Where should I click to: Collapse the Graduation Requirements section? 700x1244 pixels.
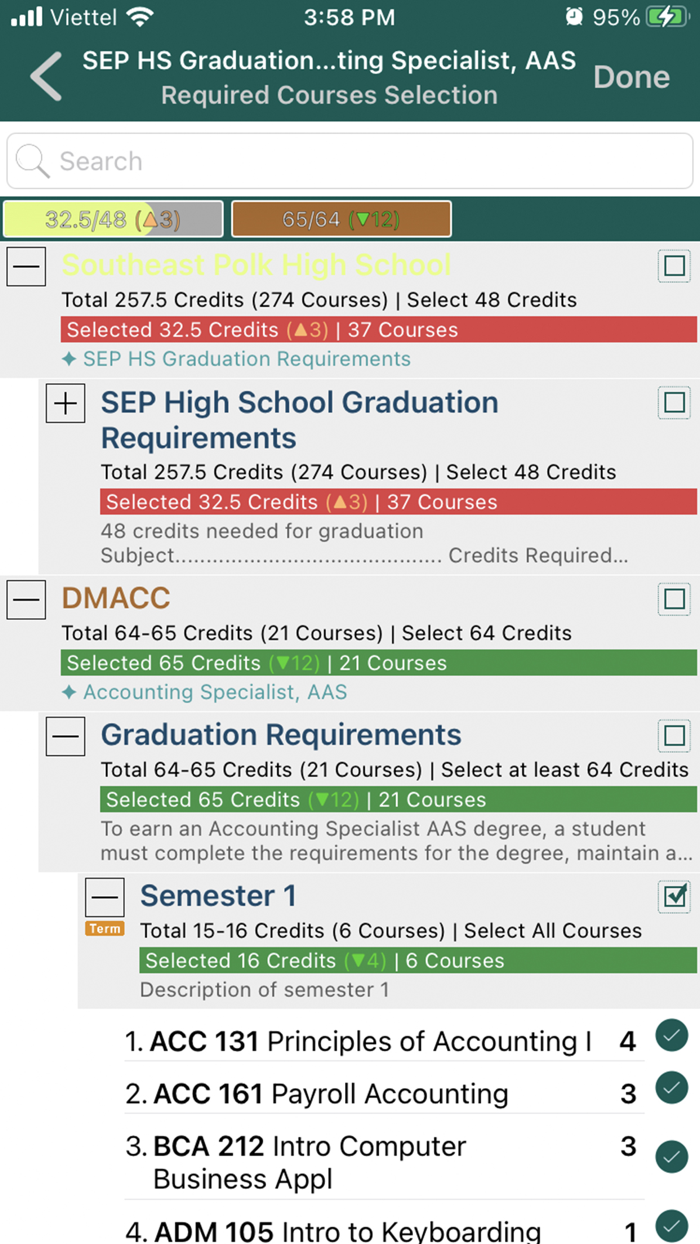(65, 737)
